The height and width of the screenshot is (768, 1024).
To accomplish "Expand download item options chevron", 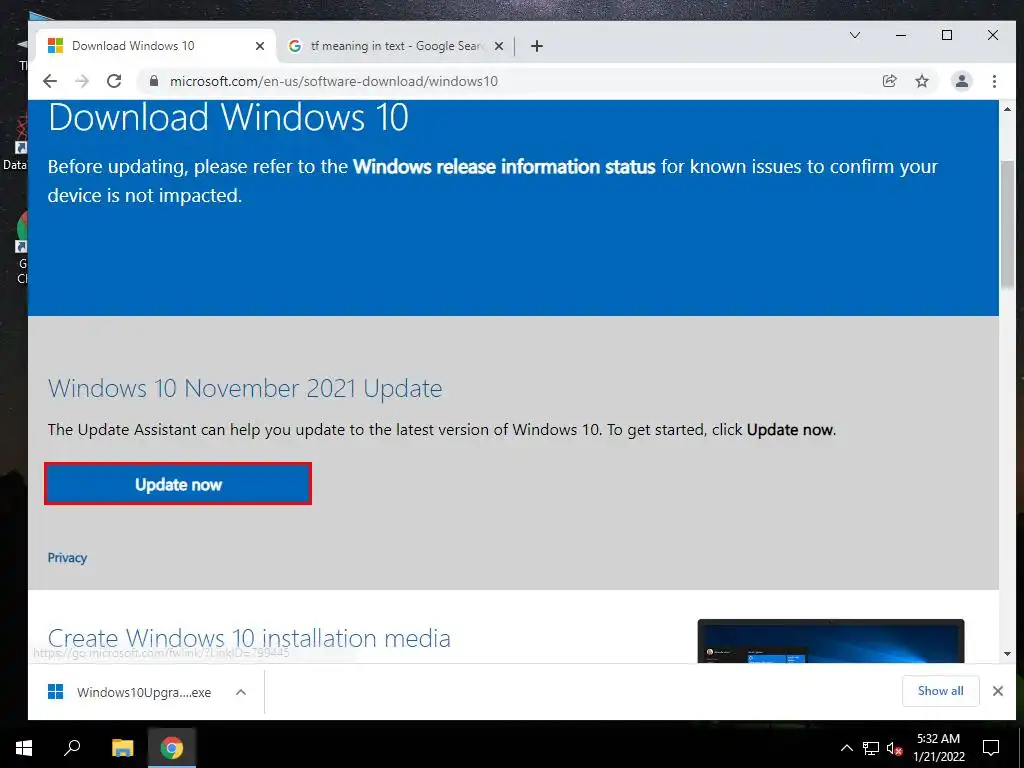I will tap(241, 692).
